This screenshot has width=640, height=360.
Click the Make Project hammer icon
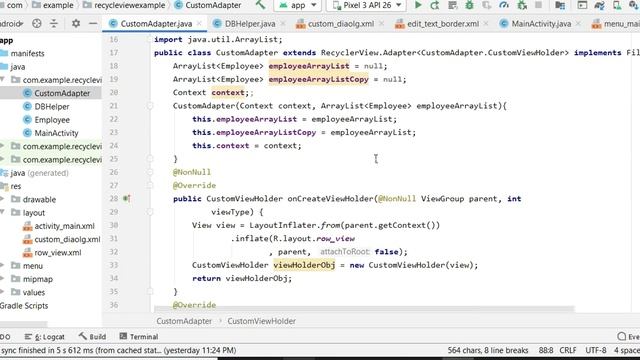click(260, 5)
